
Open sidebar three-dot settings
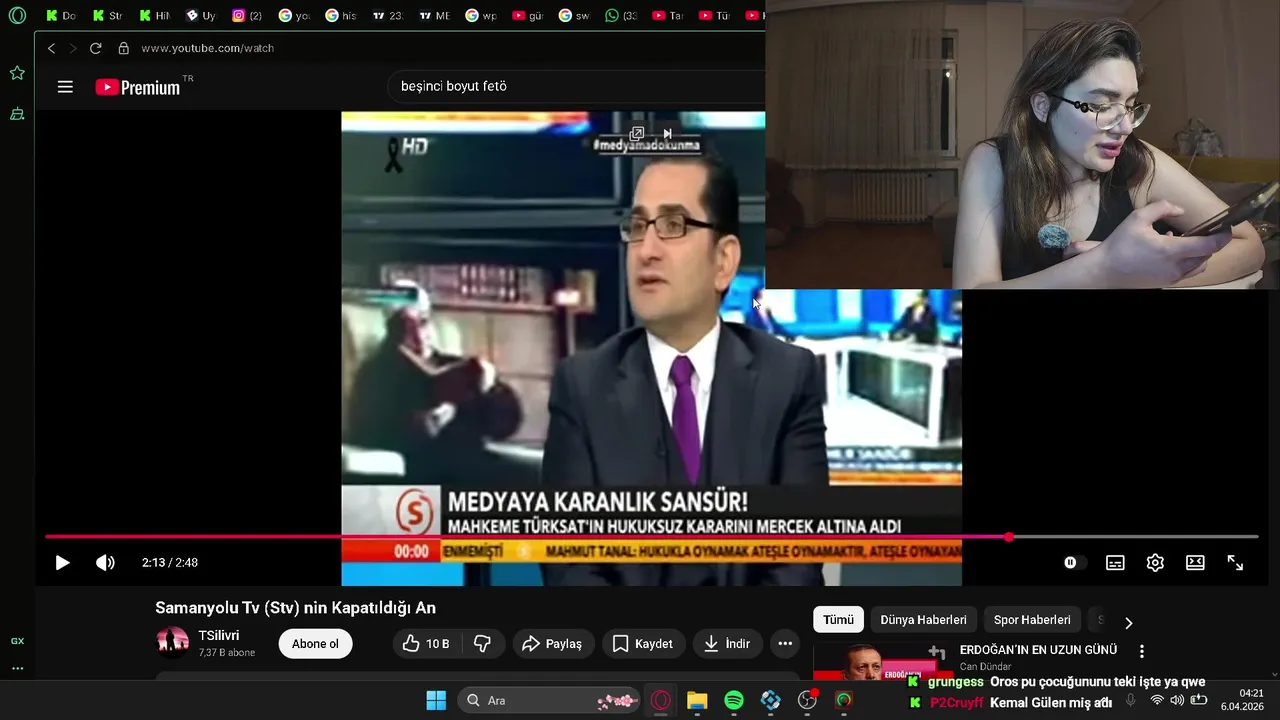[17, 668]
